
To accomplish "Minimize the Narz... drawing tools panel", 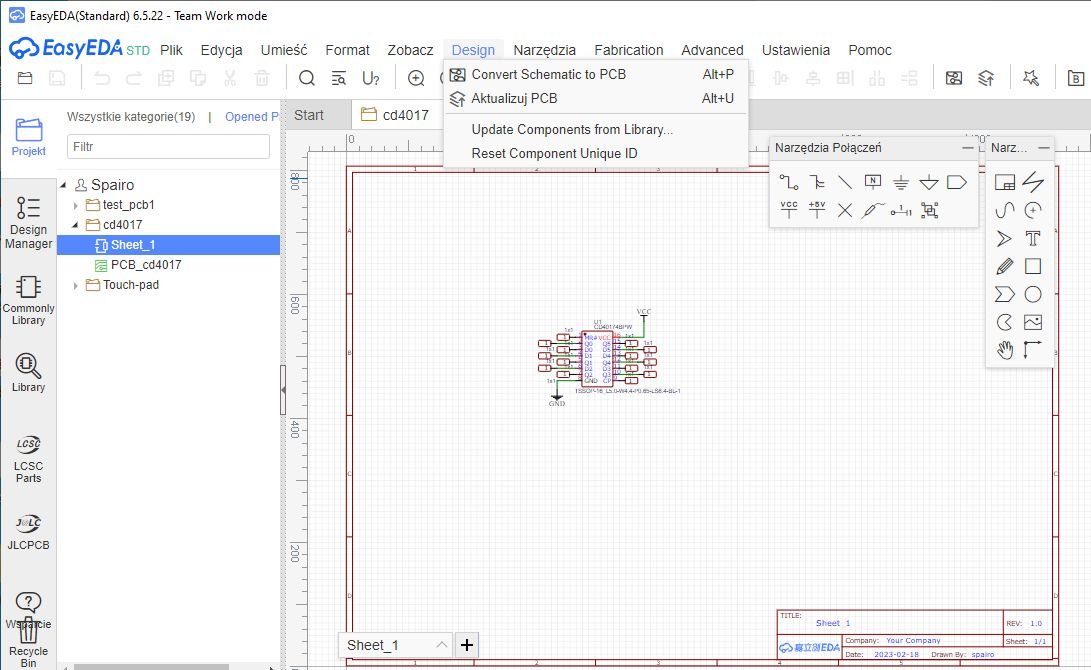I will pyautogui.click(x=1044, y=147).
